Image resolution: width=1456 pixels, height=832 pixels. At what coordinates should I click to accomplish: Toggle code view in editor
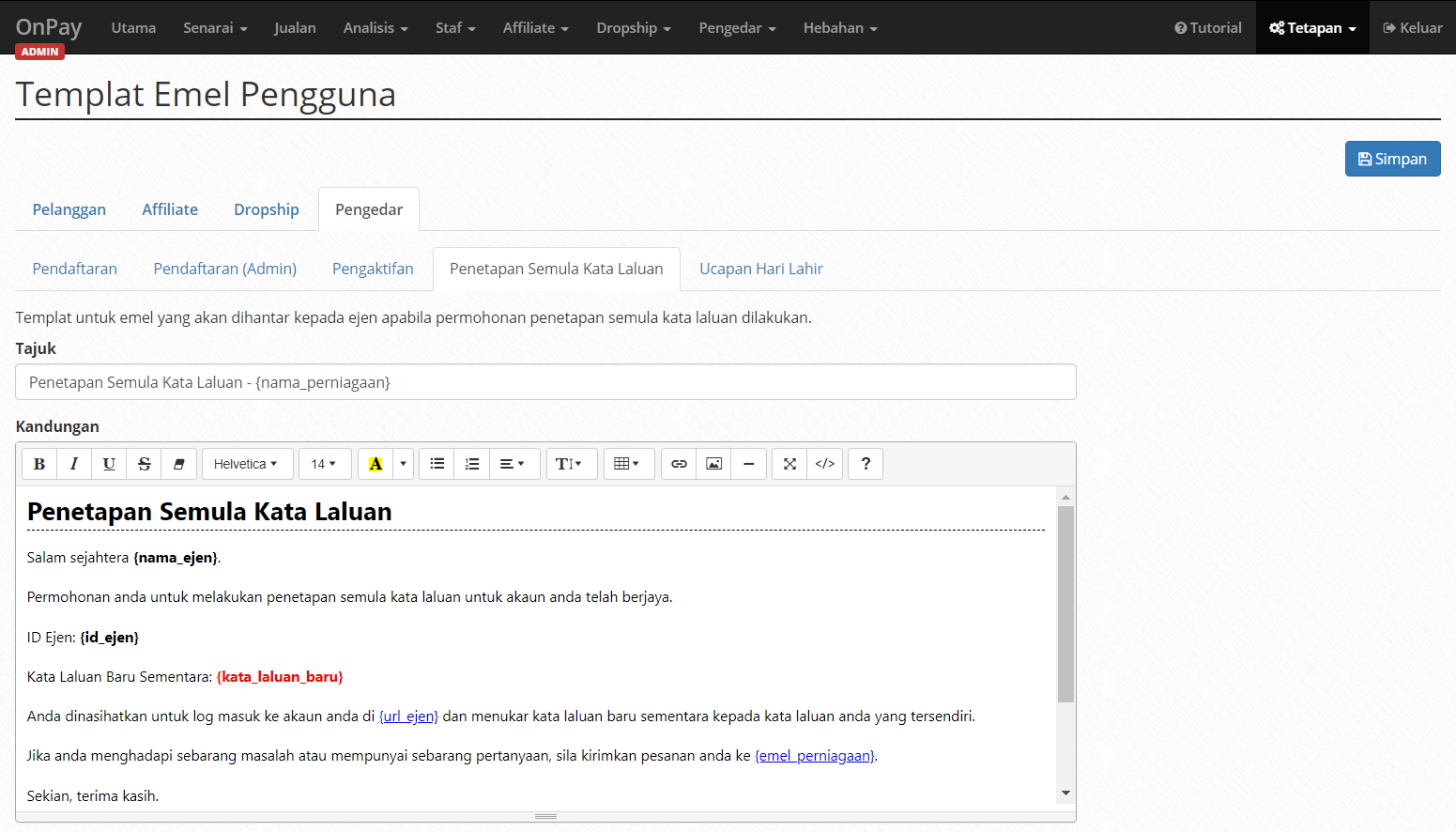[x=825, y=464]
